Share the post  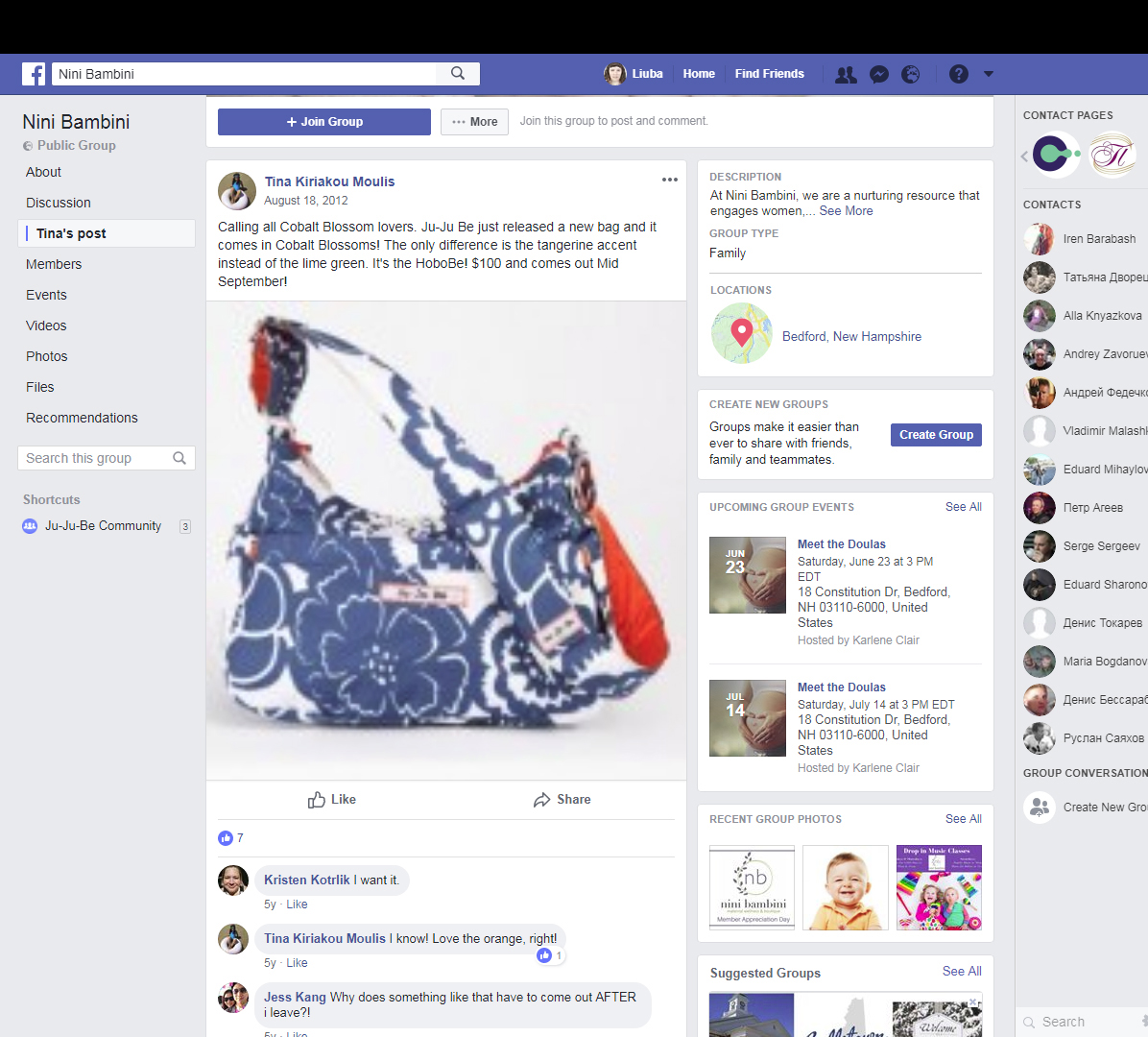(562, 800)
